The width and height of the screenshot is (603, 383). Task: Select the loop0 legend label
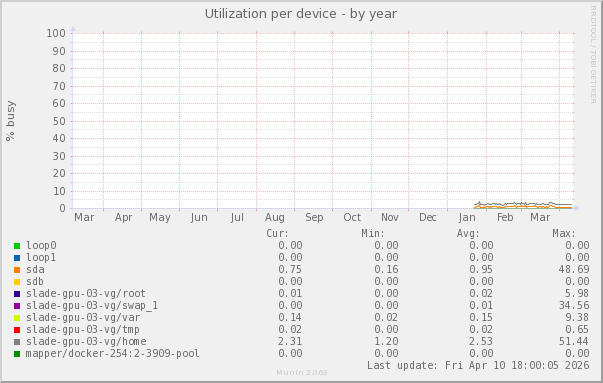coord(41,245)
